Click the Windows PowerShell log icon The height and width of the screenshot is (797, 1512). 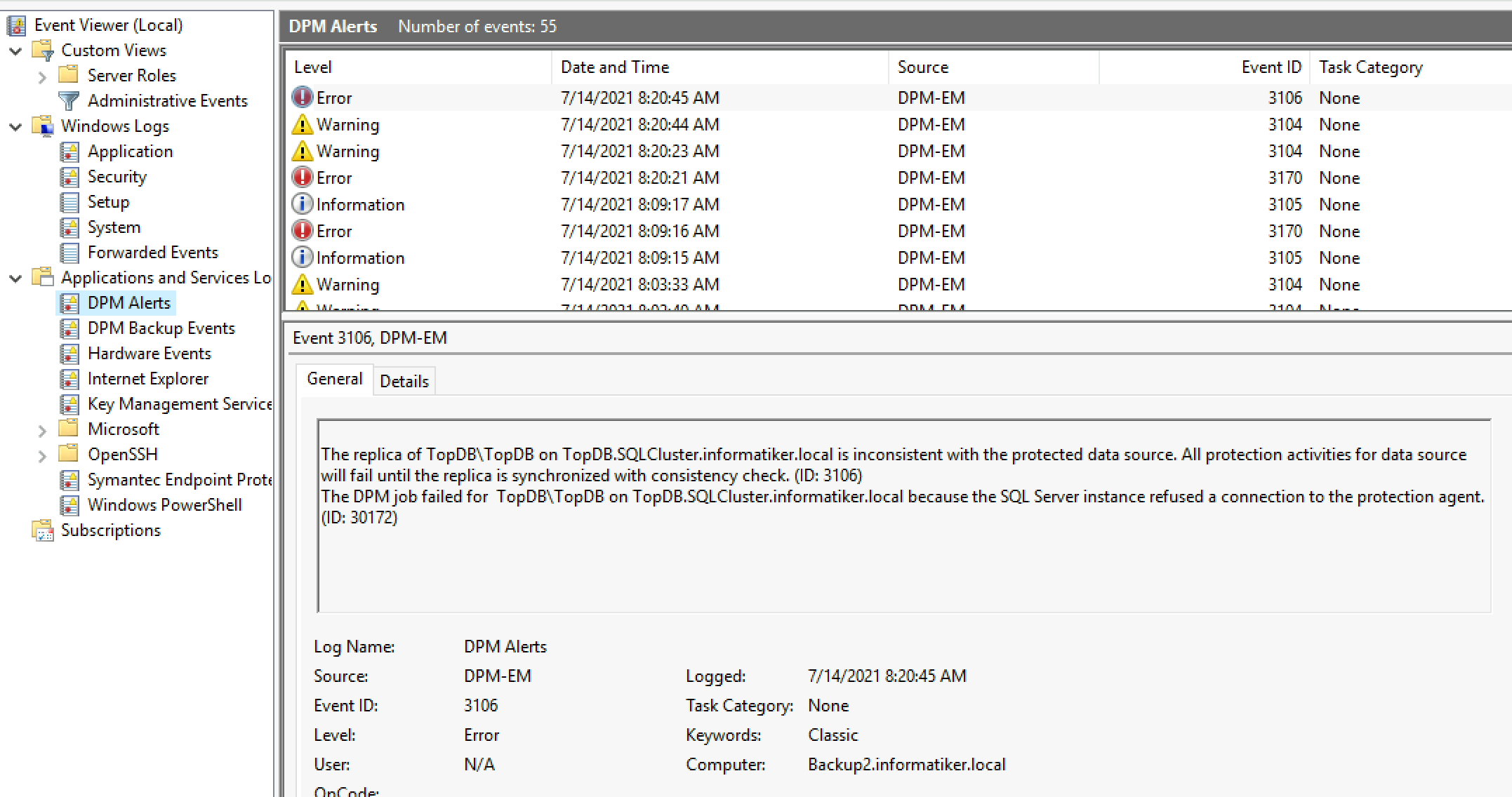[x=69, y=505]
